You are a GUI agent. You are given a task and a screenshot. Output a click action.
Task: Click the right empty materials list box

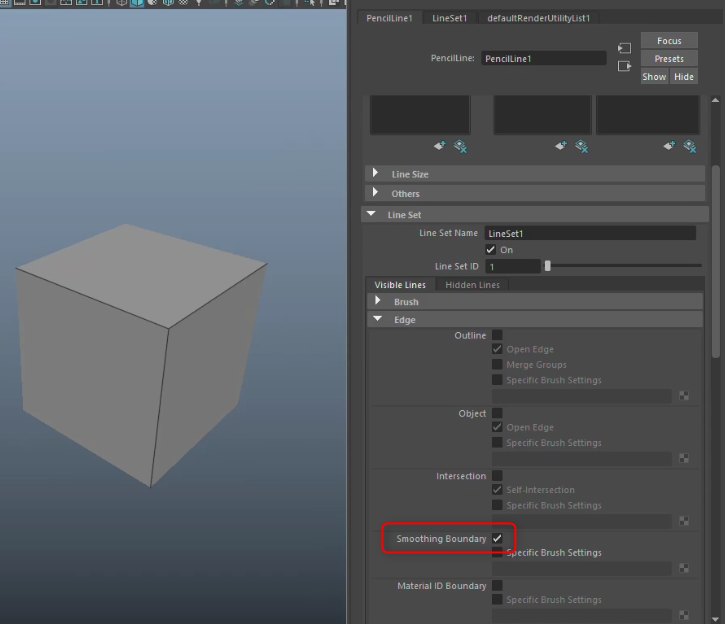[x=647, y=115]
